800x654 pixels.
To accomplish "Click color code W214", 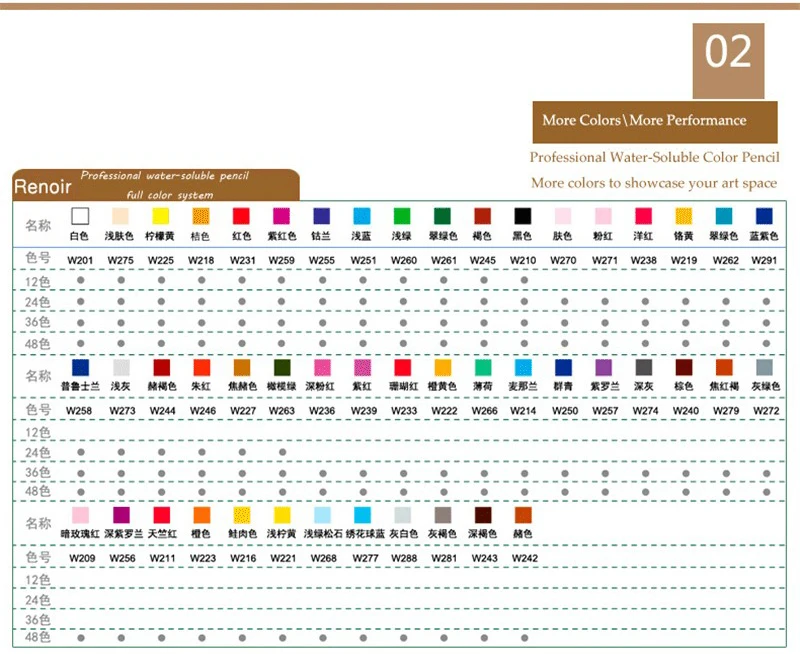I will tap(523, 411).
